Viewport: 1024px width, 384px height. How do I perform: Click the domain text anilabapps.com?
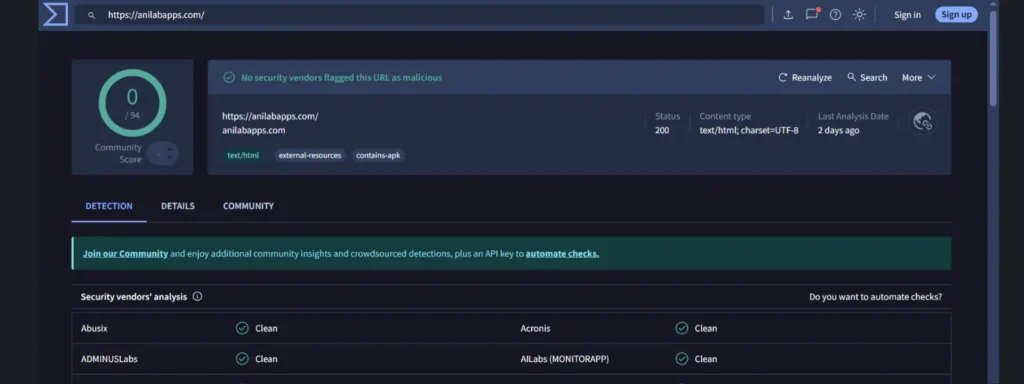253,130
